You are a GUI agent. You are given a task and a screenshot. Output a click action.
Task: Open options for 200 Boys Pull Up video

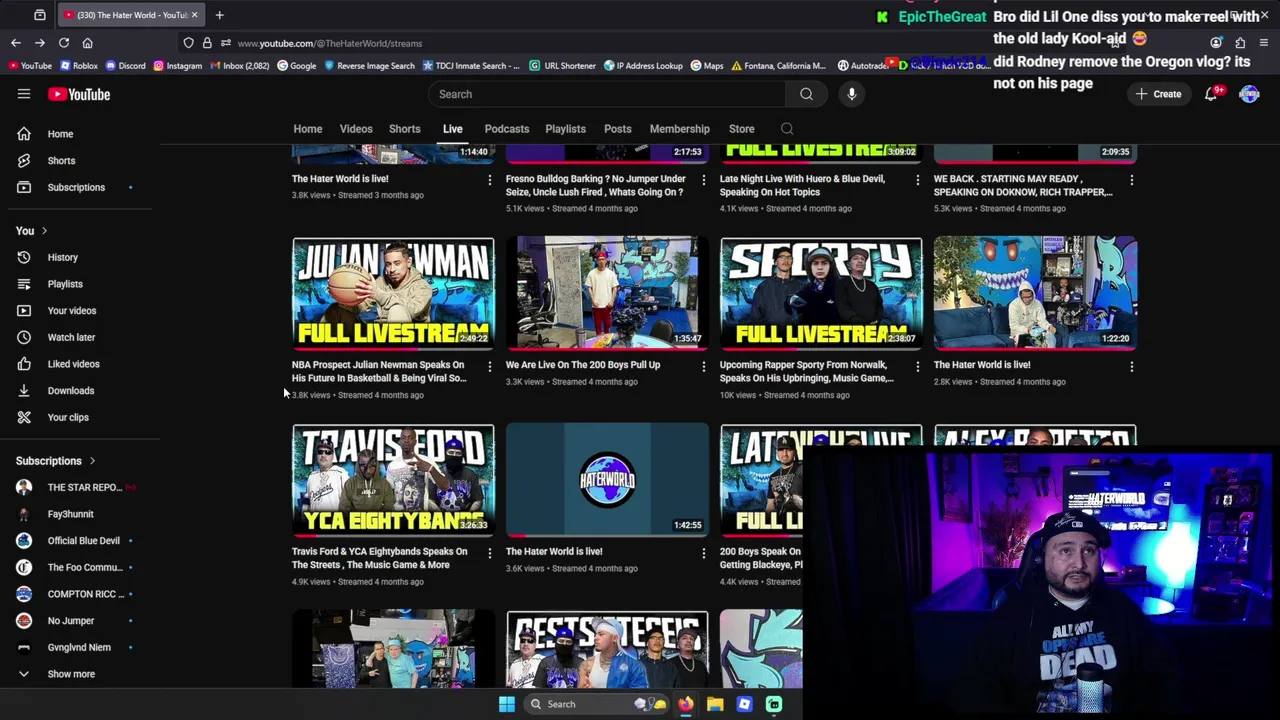tap(703, 367)
